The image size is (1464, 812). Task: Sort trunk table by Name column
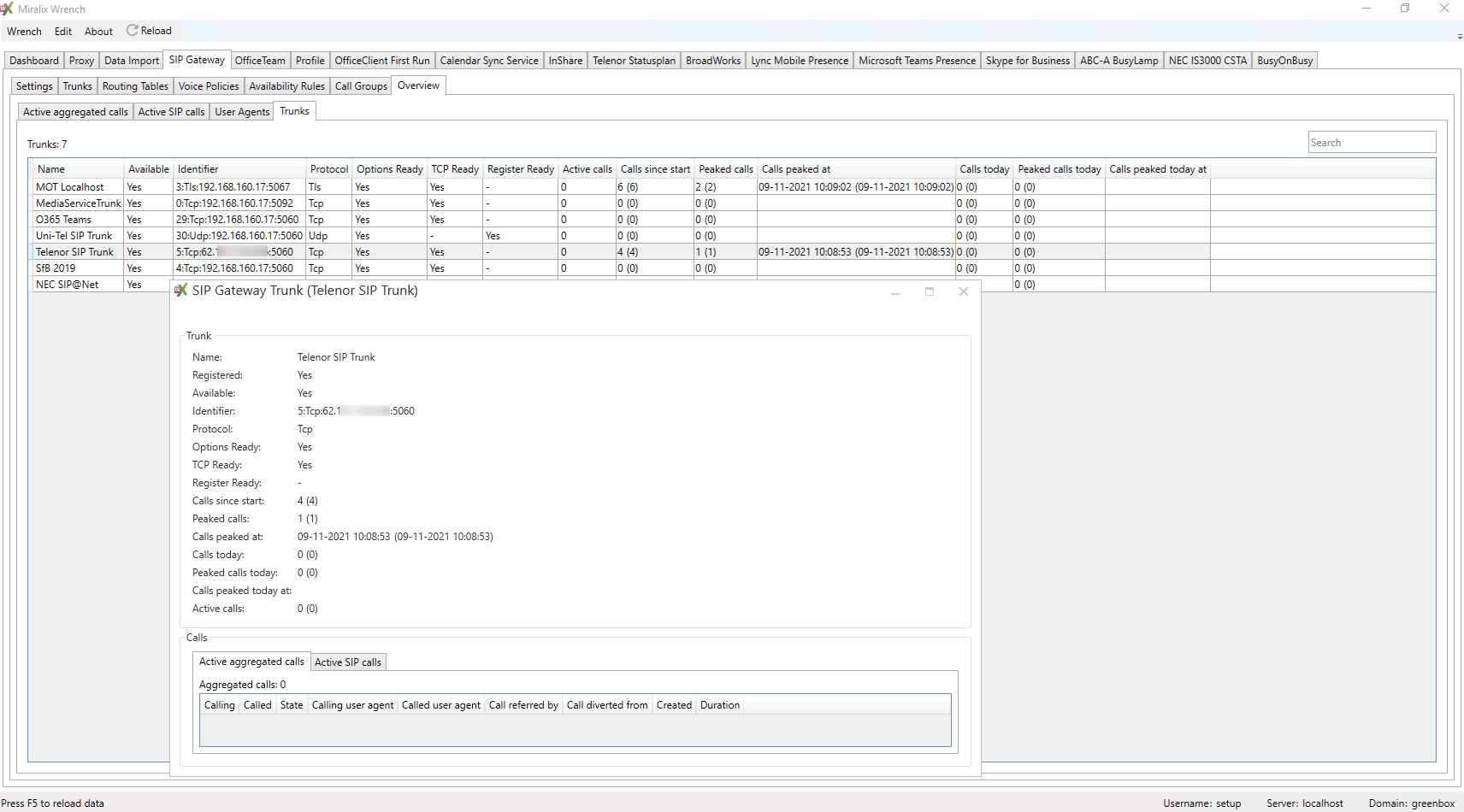pos(78,169)
